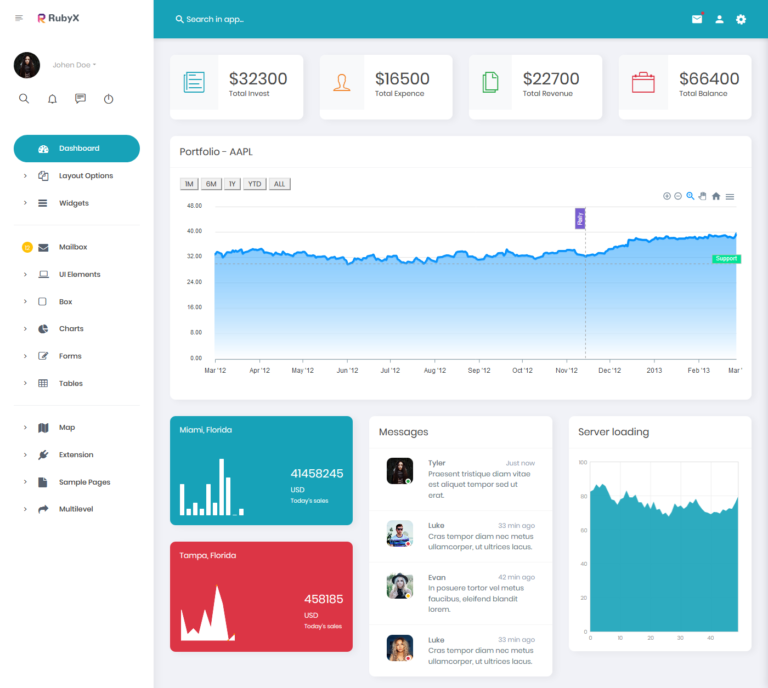Click the yellow Mailbox notification badge
The height and width of the screenshot is (688, 768).
[27, 247]
